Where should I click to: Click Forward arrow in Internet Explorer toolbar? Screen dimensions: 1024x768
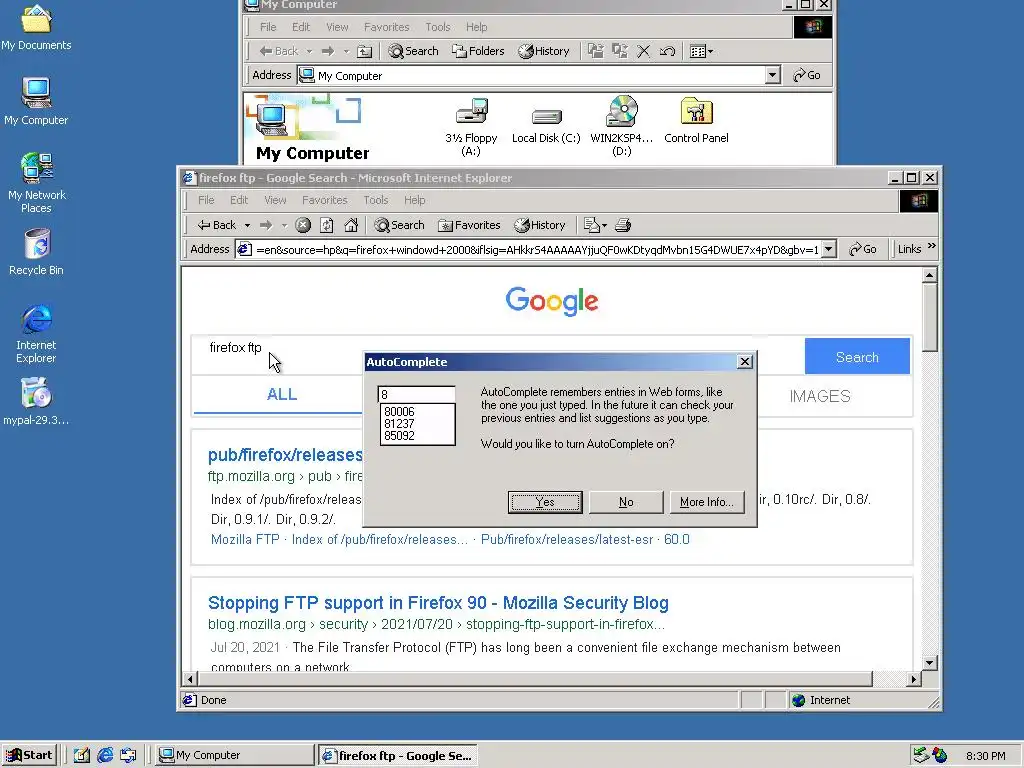pos(266,225)
